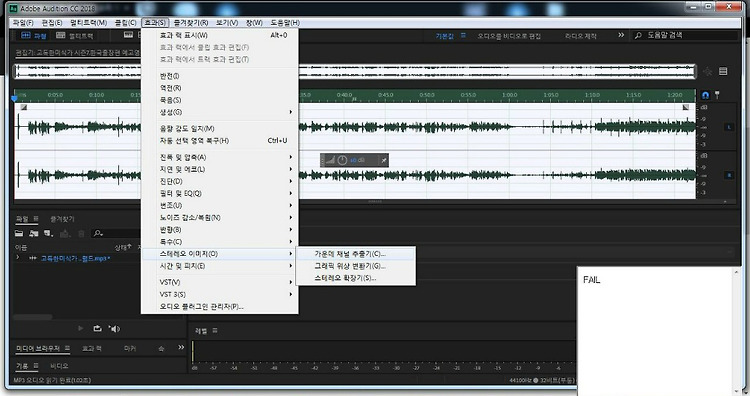Image resolution: width=750 pixels, height=396 pixels.
Task: Click the Waveform view button
Action: (x=33, y=35)
